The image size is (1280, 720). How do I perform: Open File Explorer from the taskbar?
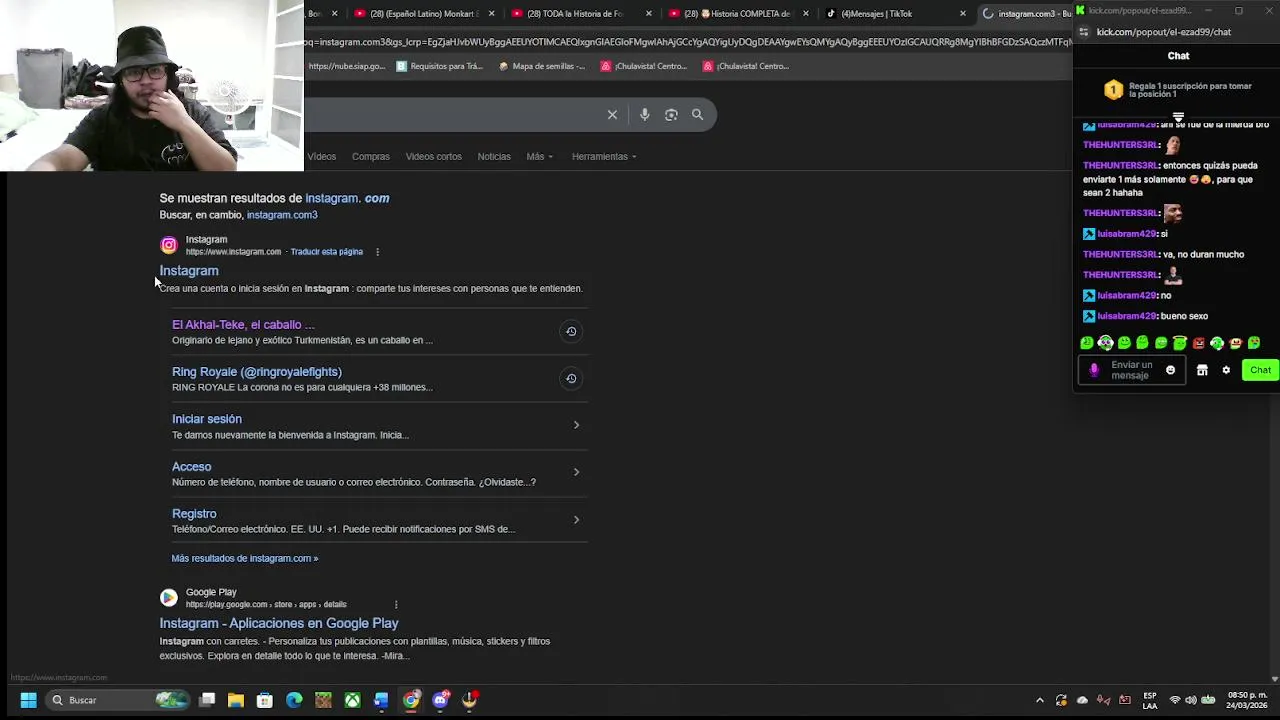(236, 700)
